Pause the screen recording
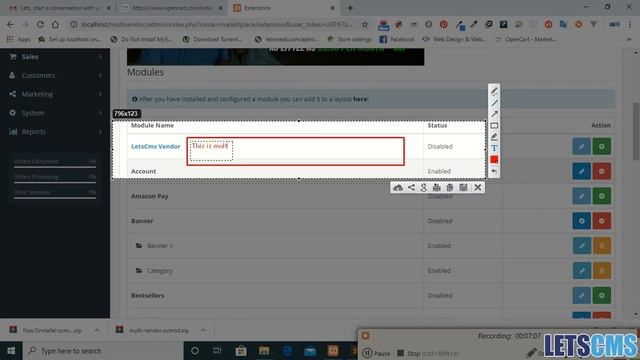 point(376,353)
